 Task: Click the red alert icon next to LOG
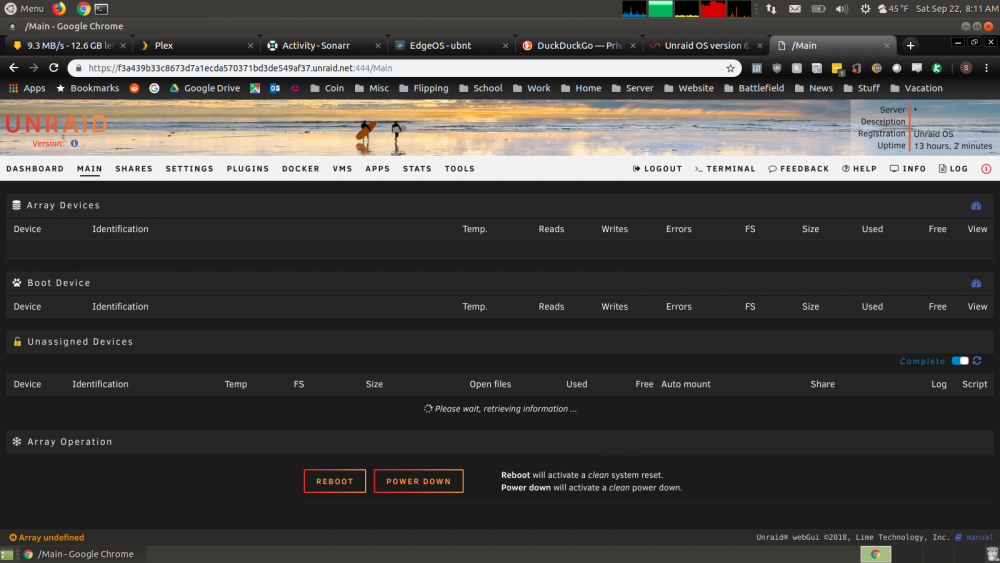click(x=986, y=169)
